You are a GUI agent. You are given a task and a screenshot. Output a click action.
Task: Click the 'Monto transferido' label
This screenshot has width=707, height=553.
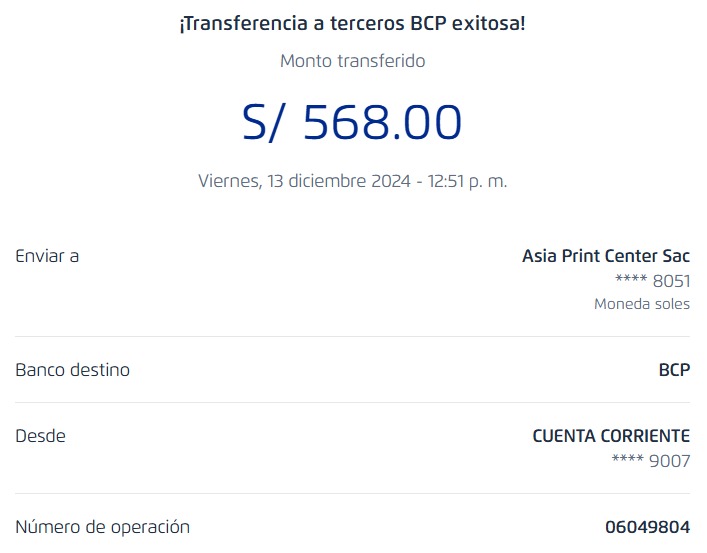(352, 61)
